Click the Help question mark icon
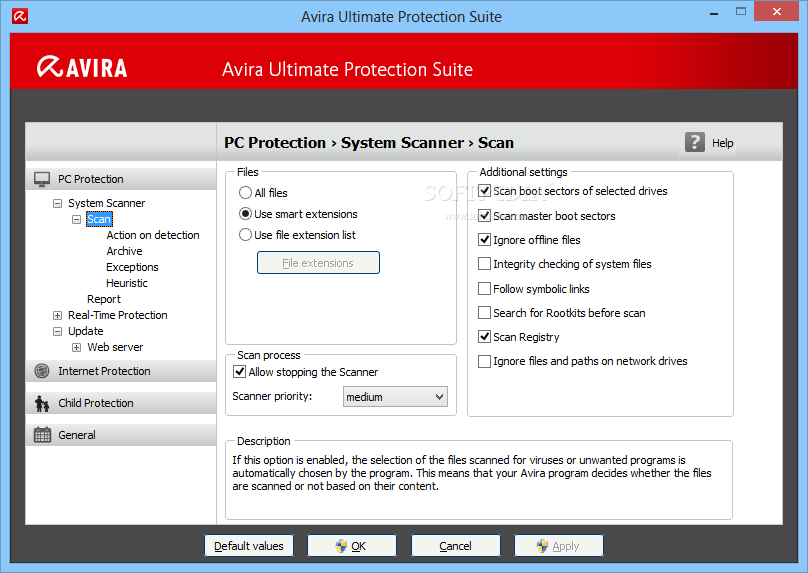Image resolution: width=808 pixels, height=573 pixels. click(x=695, y=142)
